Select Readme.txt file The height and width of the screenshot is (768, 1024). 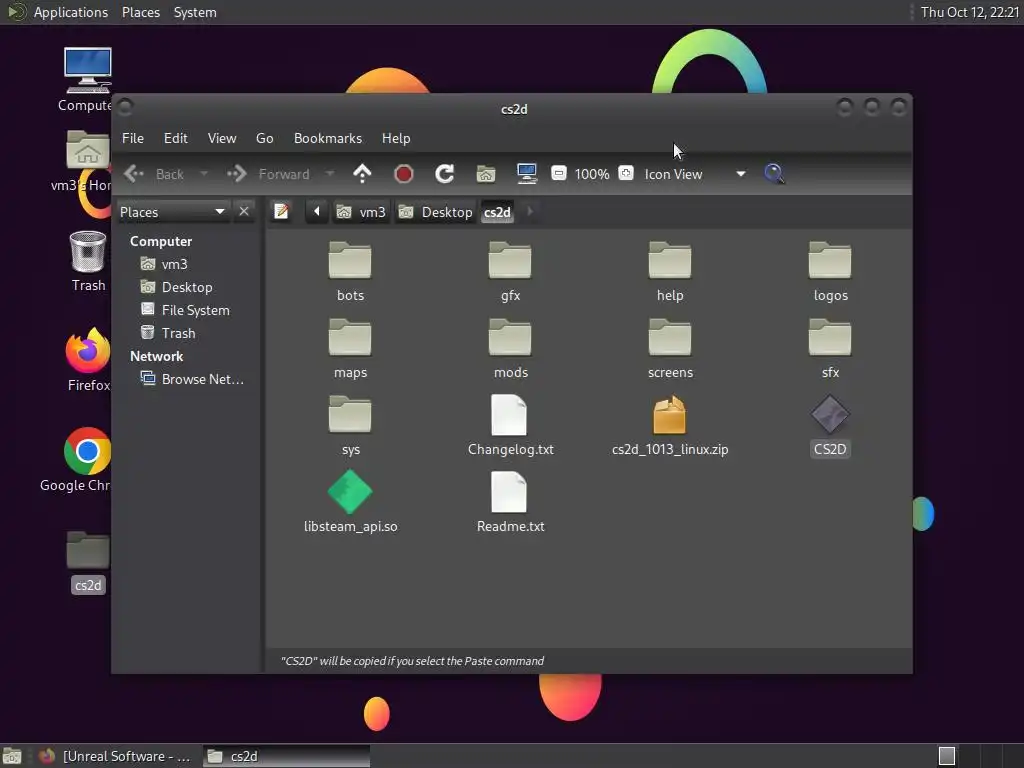coord(510,503)
